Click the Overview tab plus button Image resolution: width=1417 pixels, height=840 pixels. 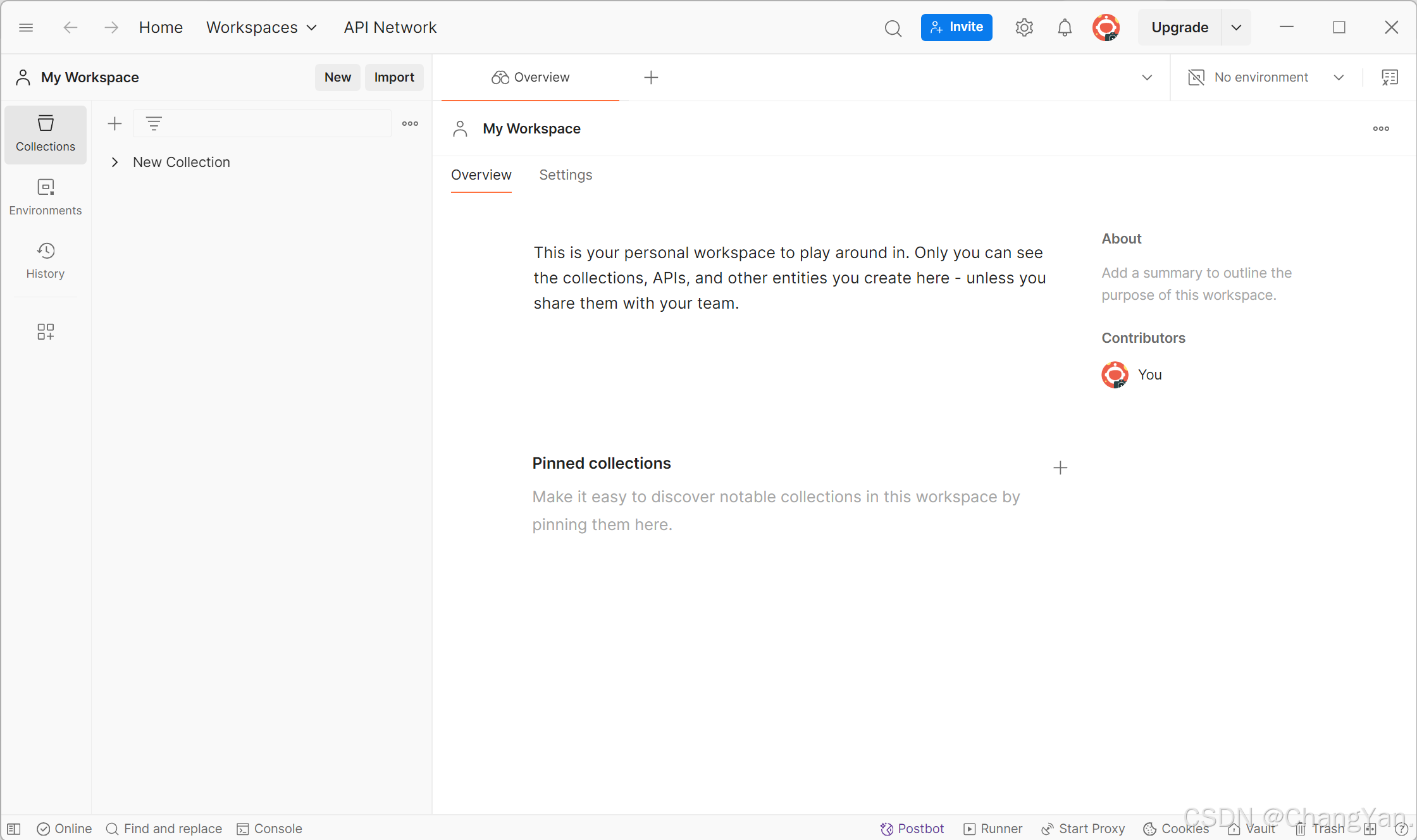(650, 77)
